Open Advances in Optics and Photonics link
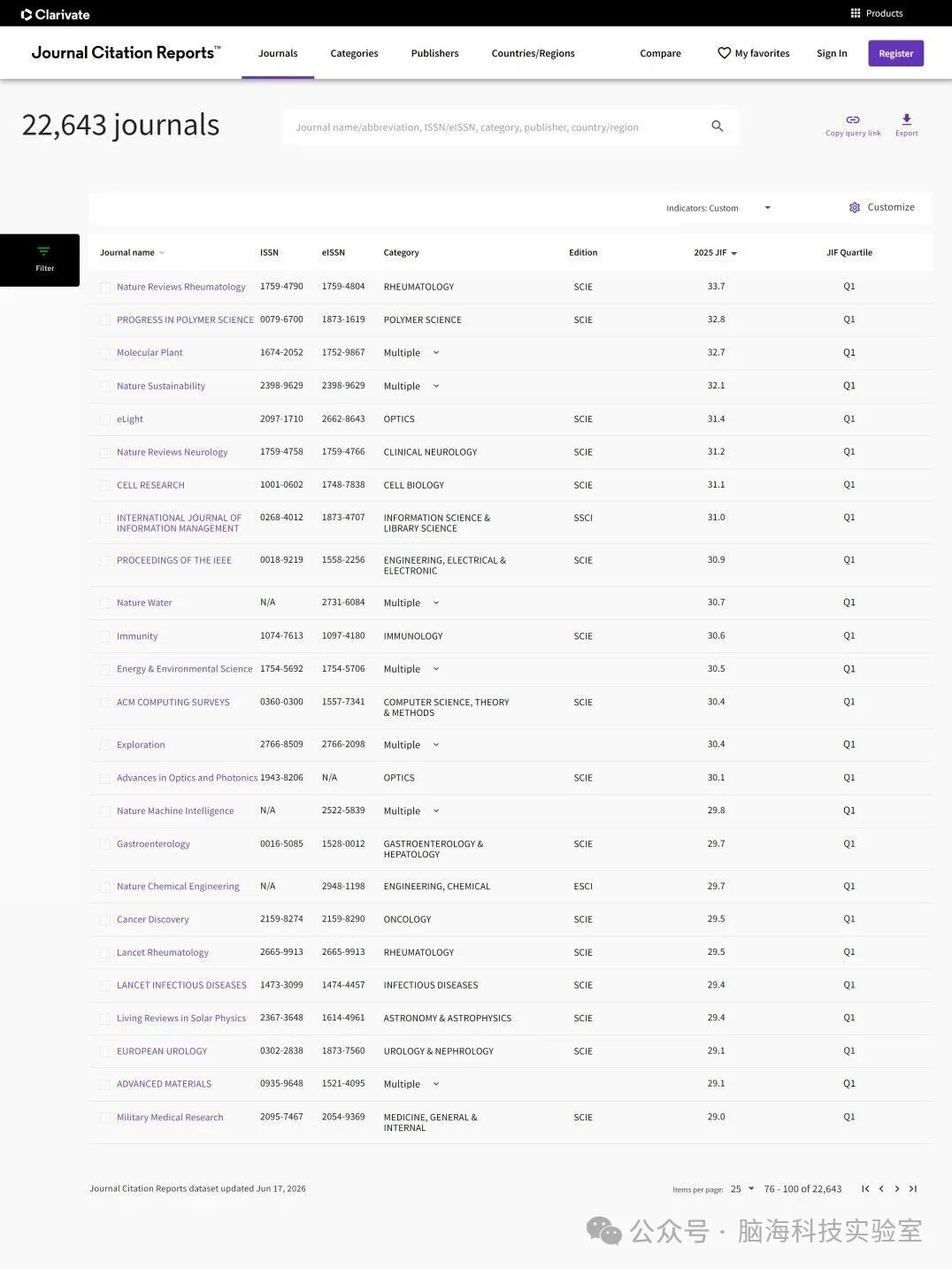 coord(187,778)
